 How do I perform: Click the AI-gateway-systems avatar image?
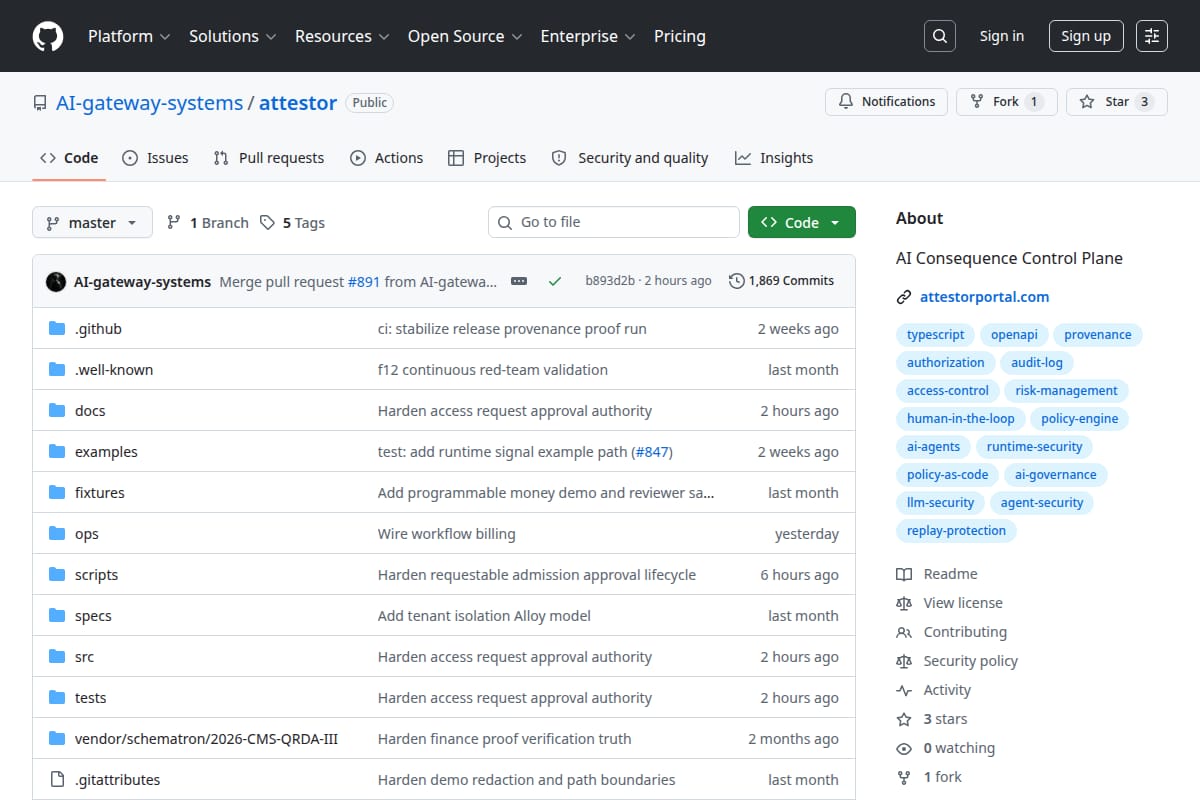56,281
